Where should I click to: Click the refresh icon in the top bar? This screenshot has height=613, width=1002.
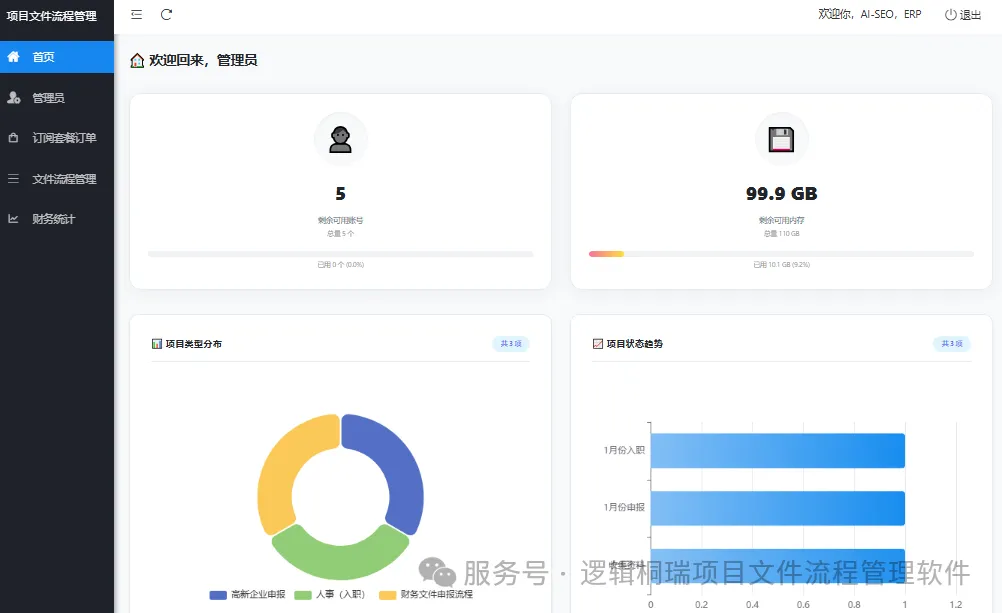click(x=166, y=15)
